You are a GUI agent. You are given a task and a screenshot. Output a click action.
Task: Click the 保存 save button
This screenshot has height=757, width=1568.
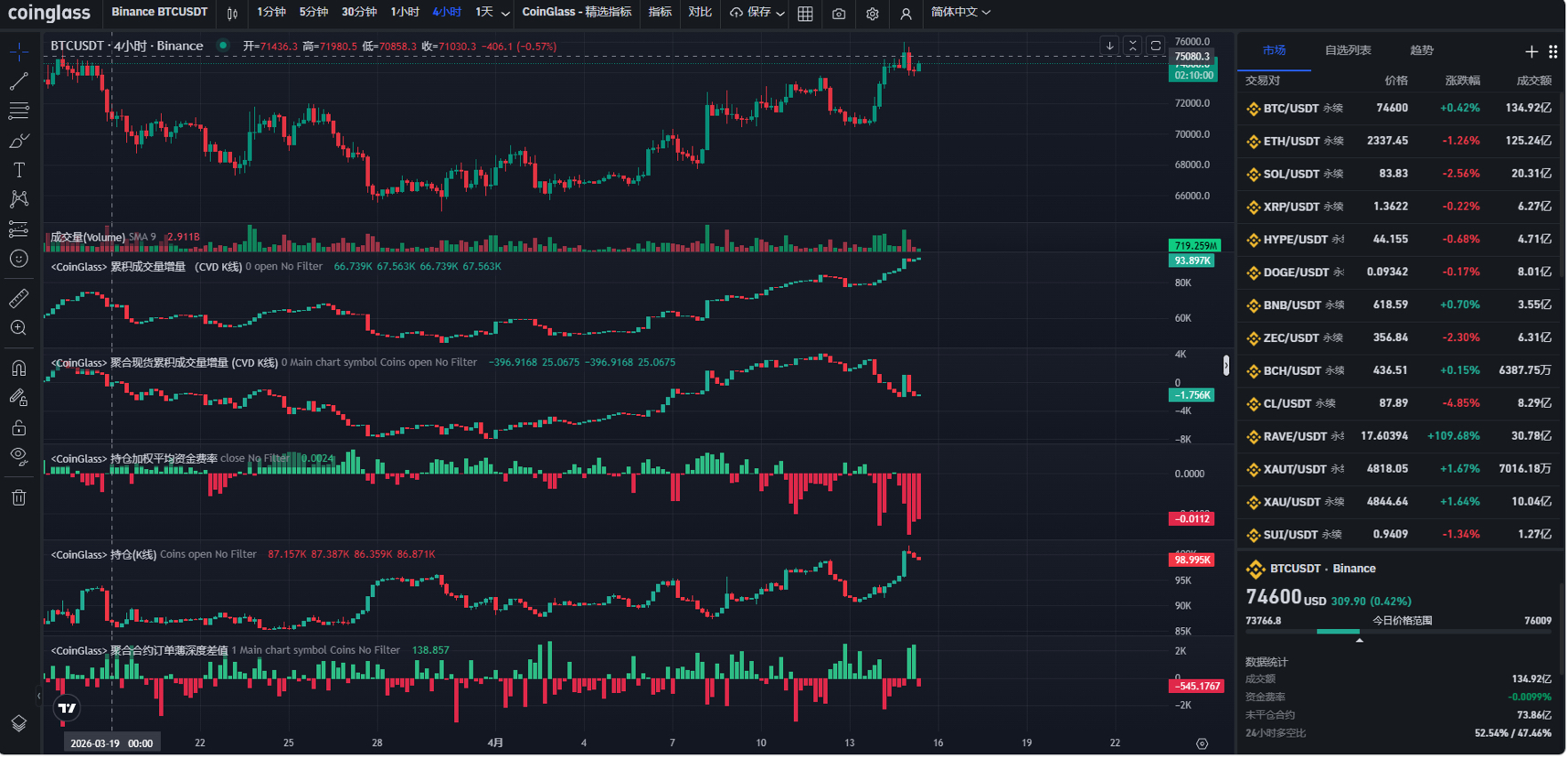point(750,13)
